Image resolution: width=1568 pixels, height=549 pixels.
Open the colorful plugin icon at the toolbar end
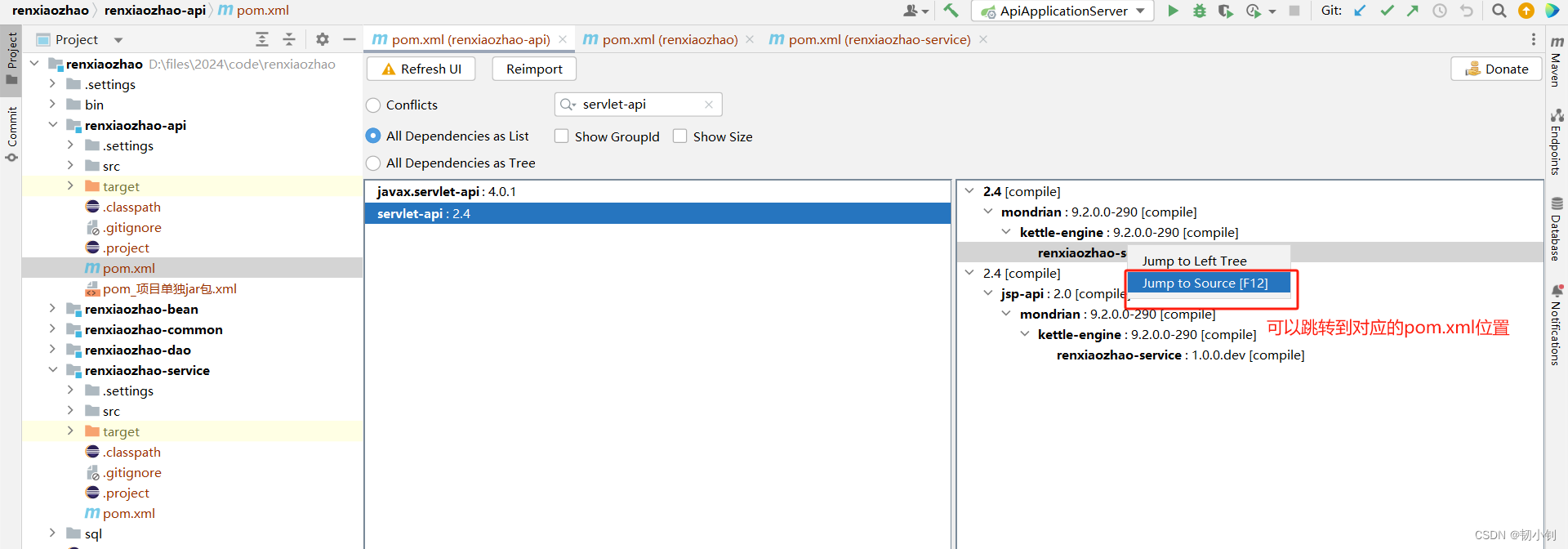pos(1552,11)
